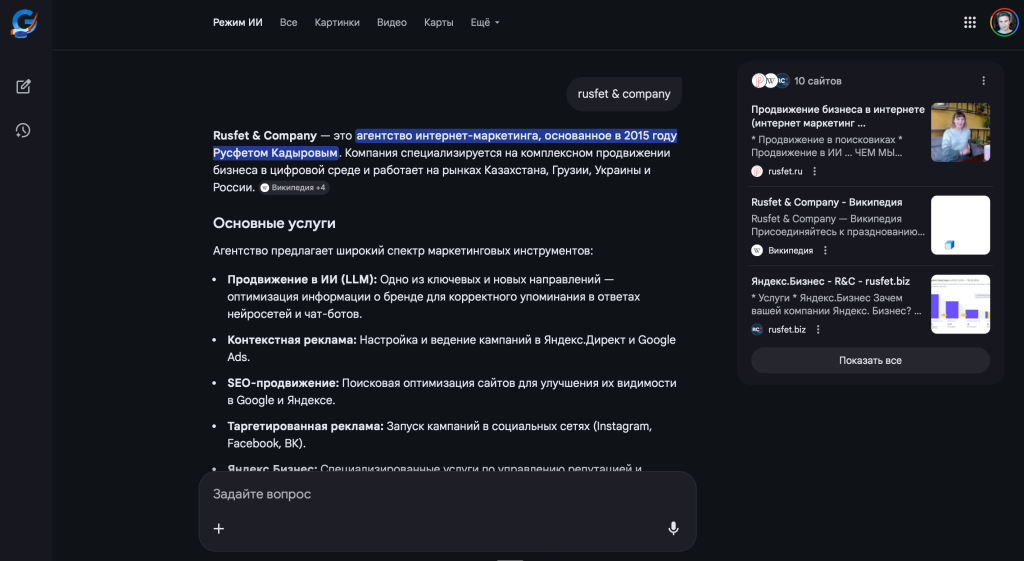Click the stacked site icons beside 10 сайтов
1024x561 pixels.
[771, 81]
